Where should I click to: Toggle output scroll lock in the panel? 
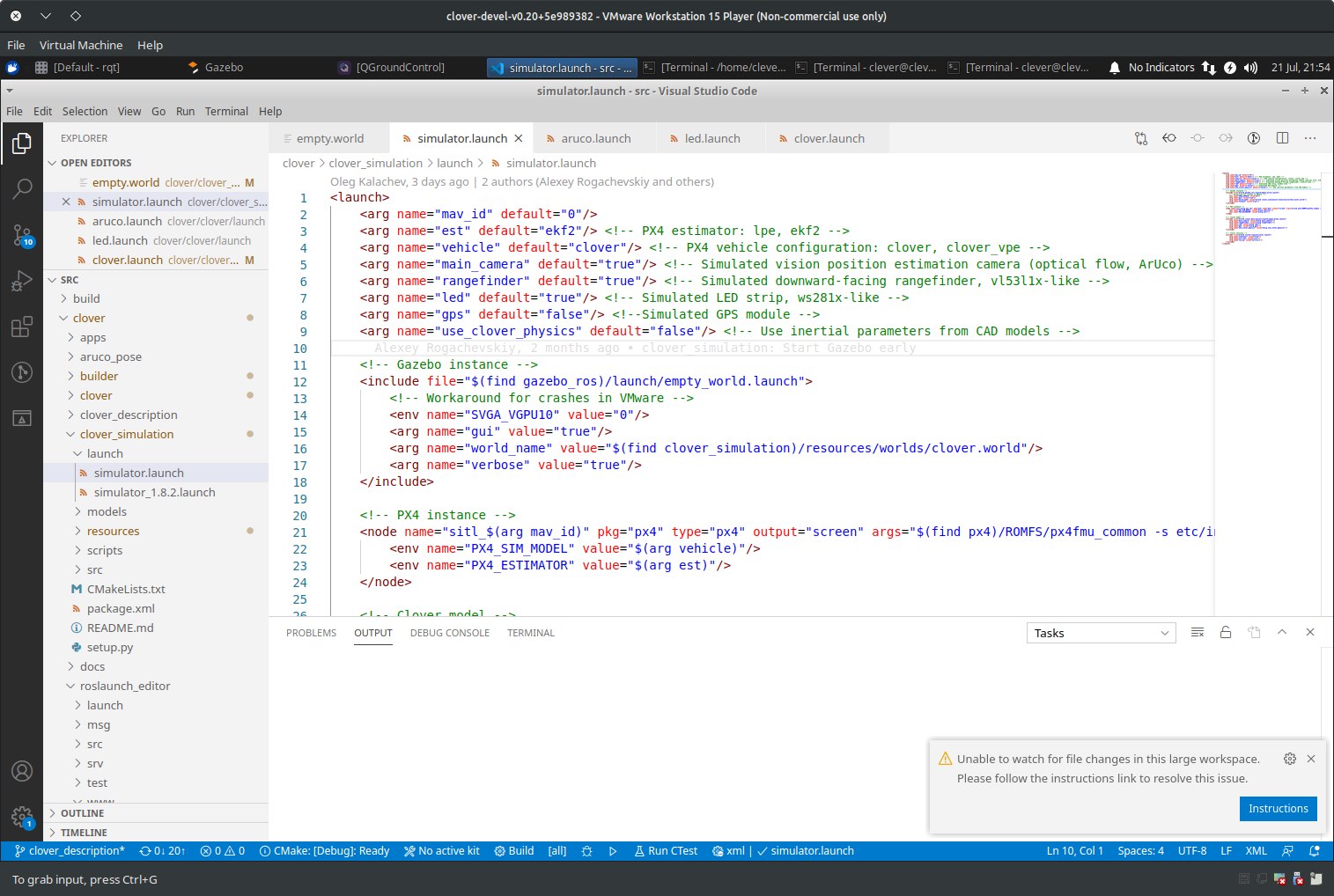(x=1225, y=632)
